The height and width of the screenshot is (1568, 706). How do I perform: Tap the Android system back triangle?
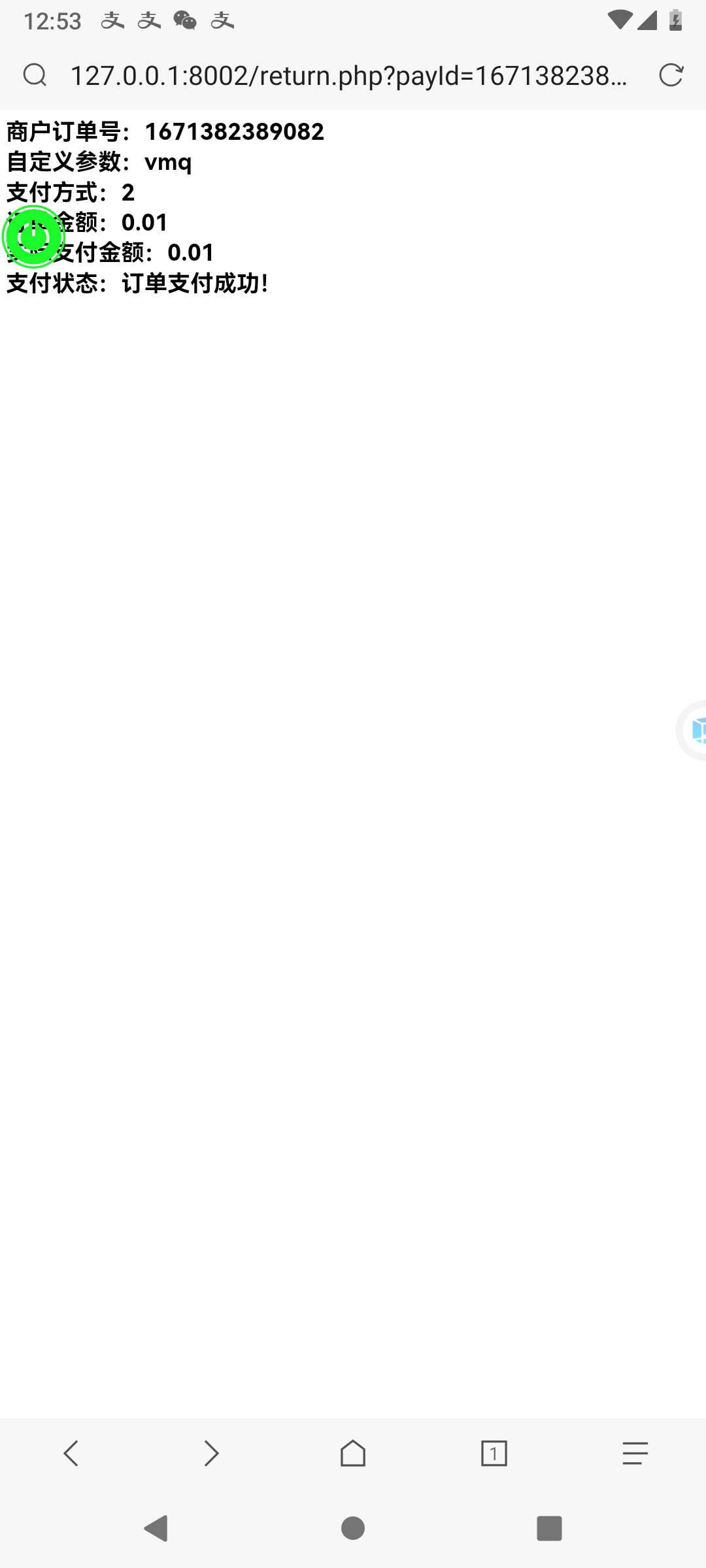pos(156,1528)
